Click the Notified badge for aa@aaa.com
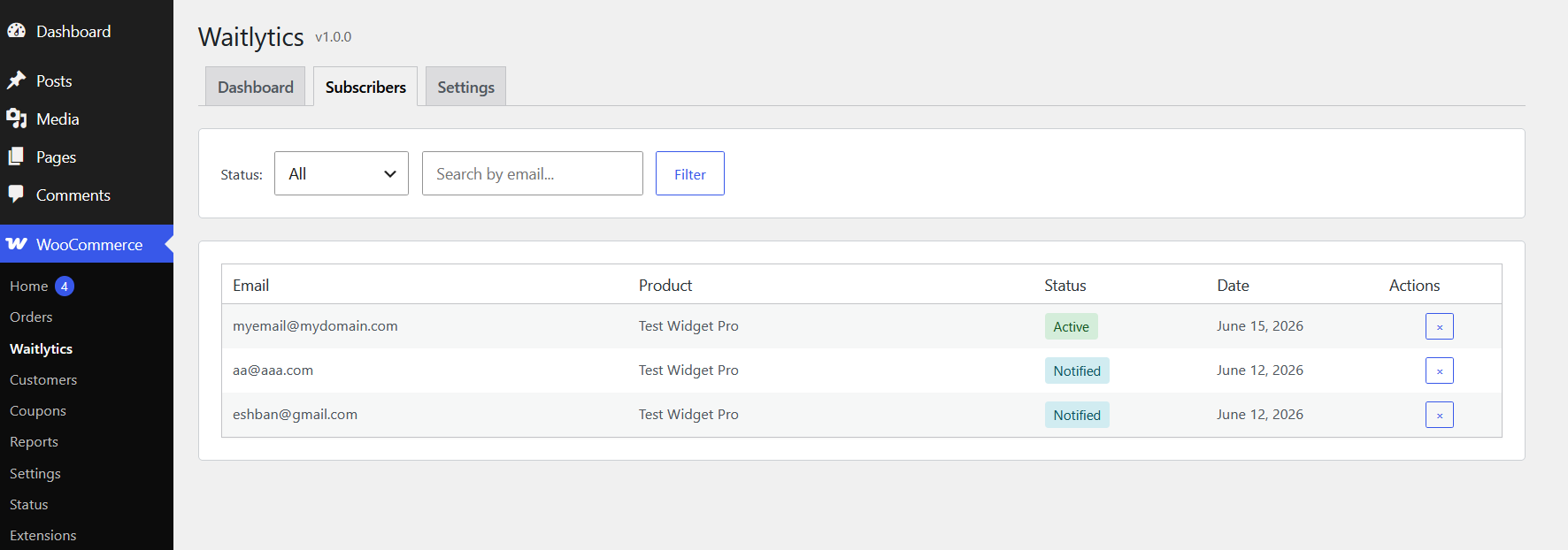Screen dimensions: 1568x550 point(1077,370)
